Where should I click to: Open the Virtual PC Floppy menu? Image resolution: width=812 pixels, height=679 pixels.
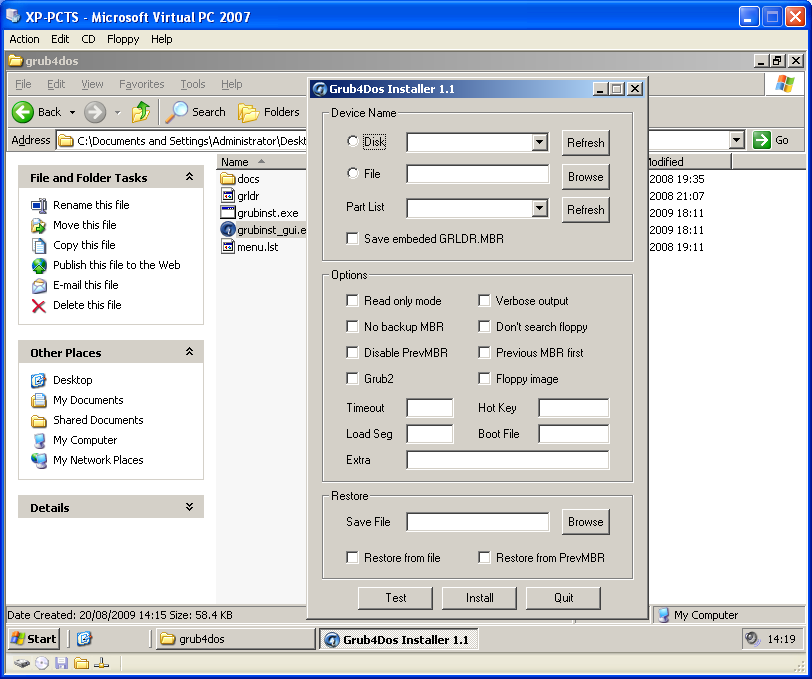123,39
